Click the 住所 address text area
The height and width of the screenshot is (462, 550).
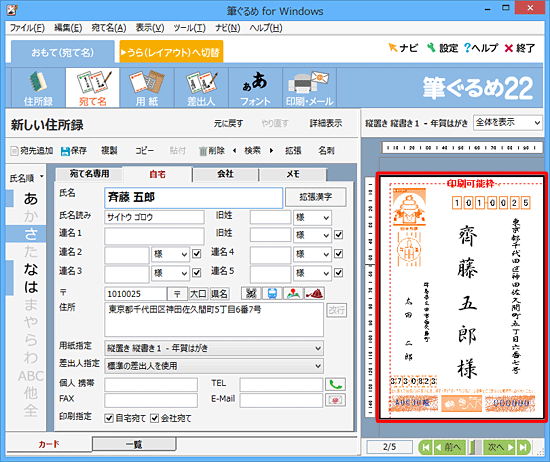coord(214,320)
